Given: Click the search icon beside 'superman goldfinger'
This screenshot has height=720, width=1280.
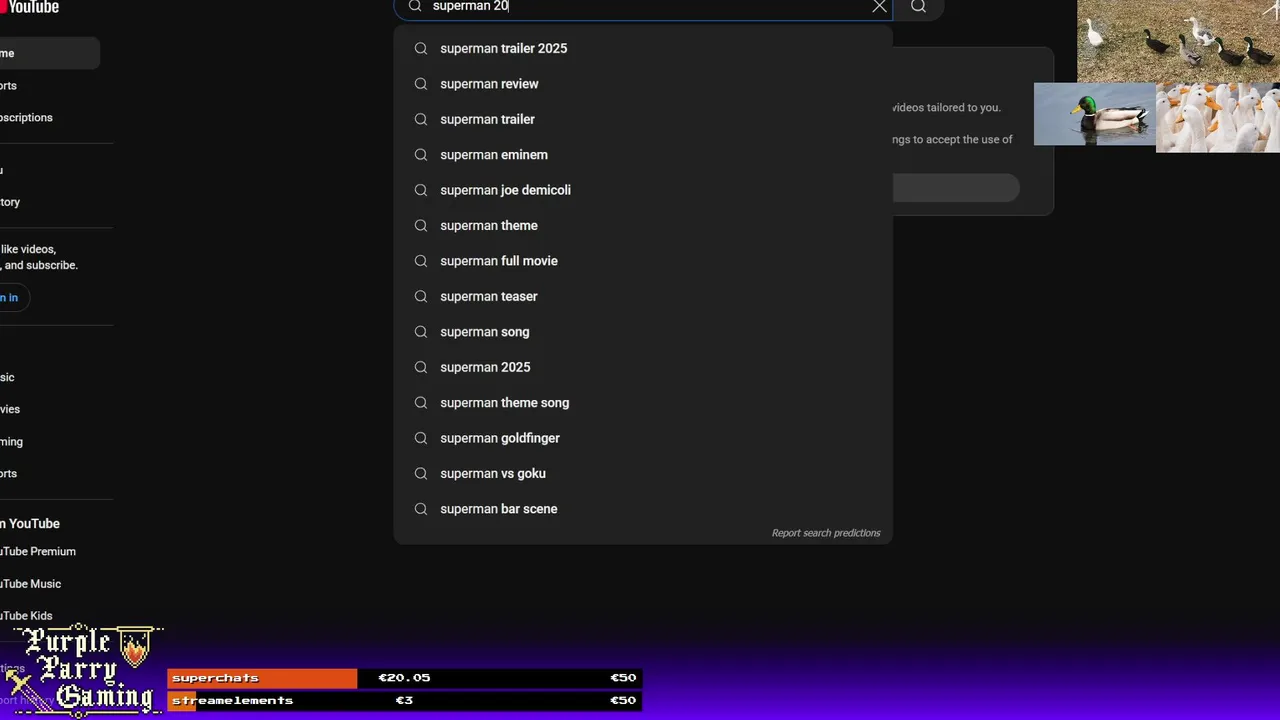Looking at the screenshot, I should coord(421,438).
